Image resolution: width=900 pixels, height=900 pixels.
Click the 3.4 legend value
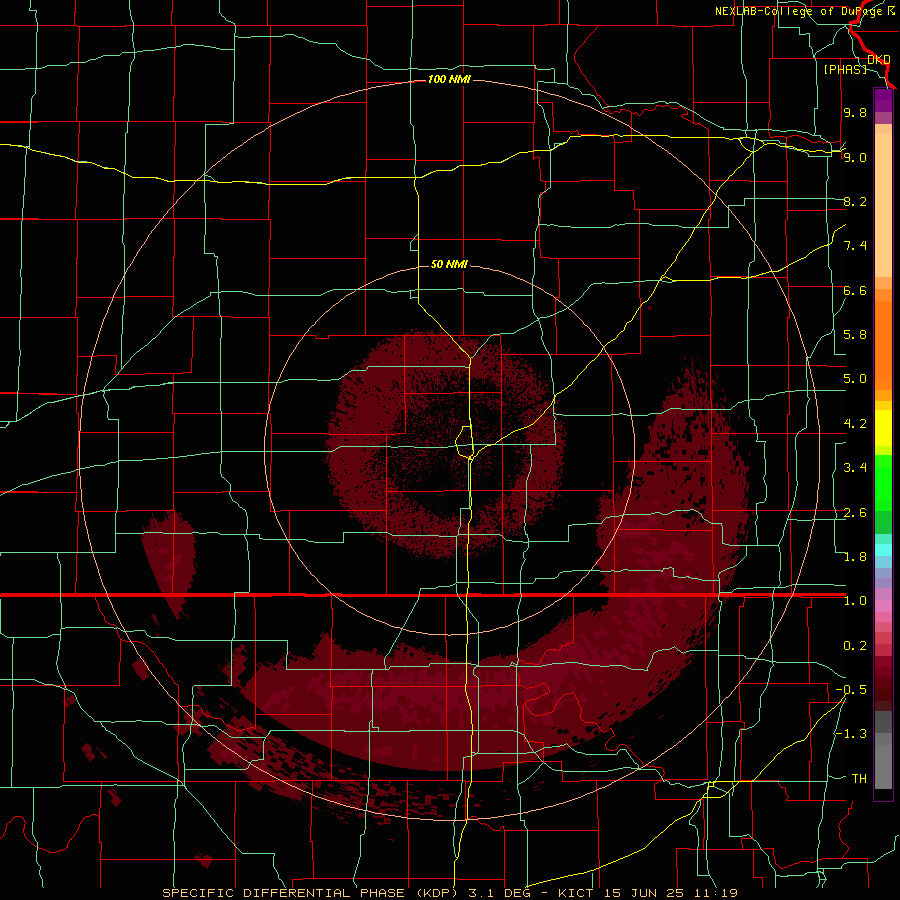[855, 468]
